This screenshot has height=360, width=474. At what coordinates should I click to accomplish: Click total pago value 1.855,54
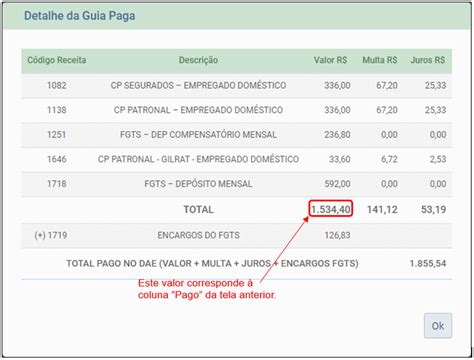[428, 263]
